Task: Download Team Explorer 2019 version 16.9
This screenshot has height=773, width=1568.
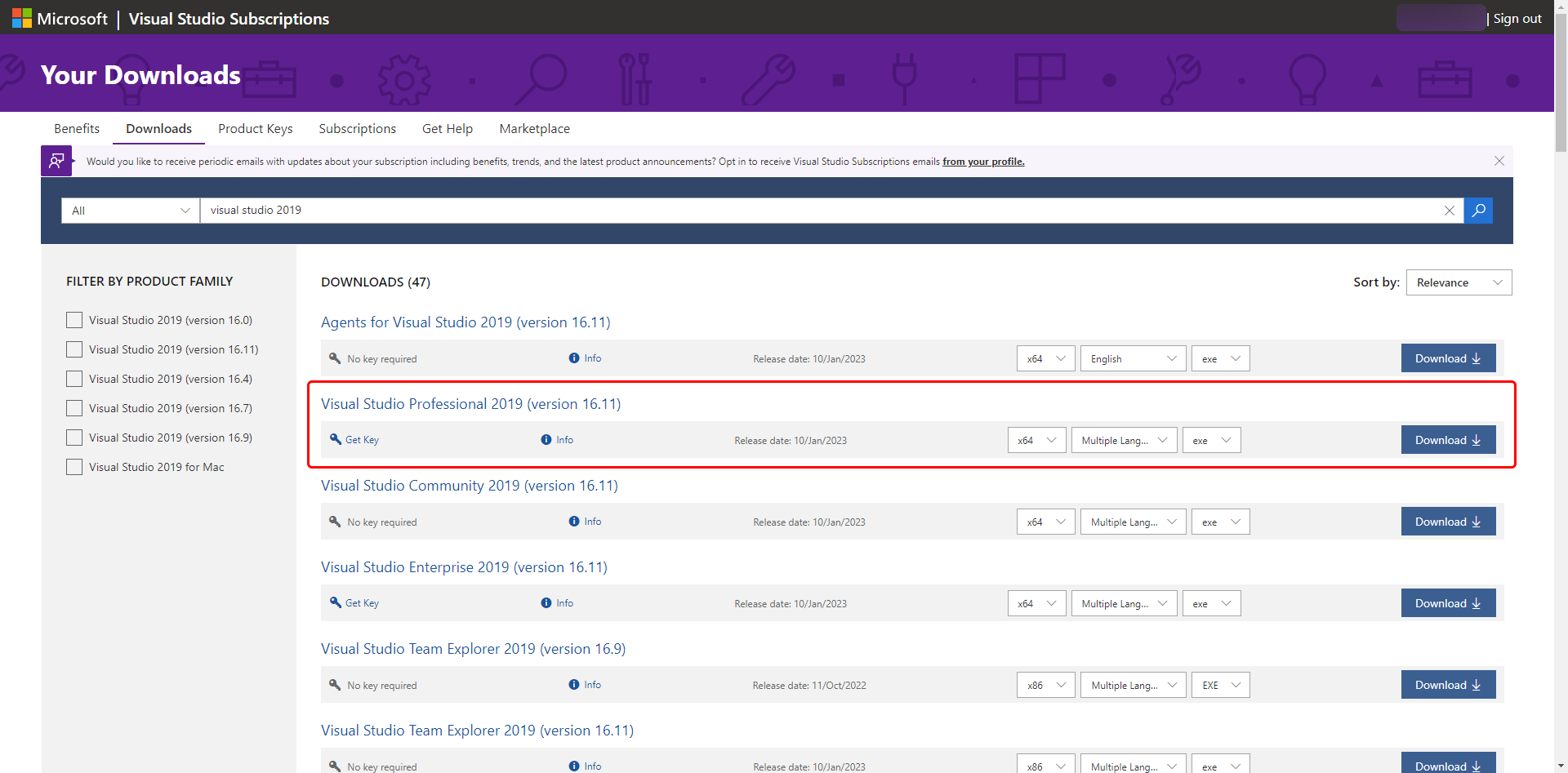Action: coord(1448,685)
